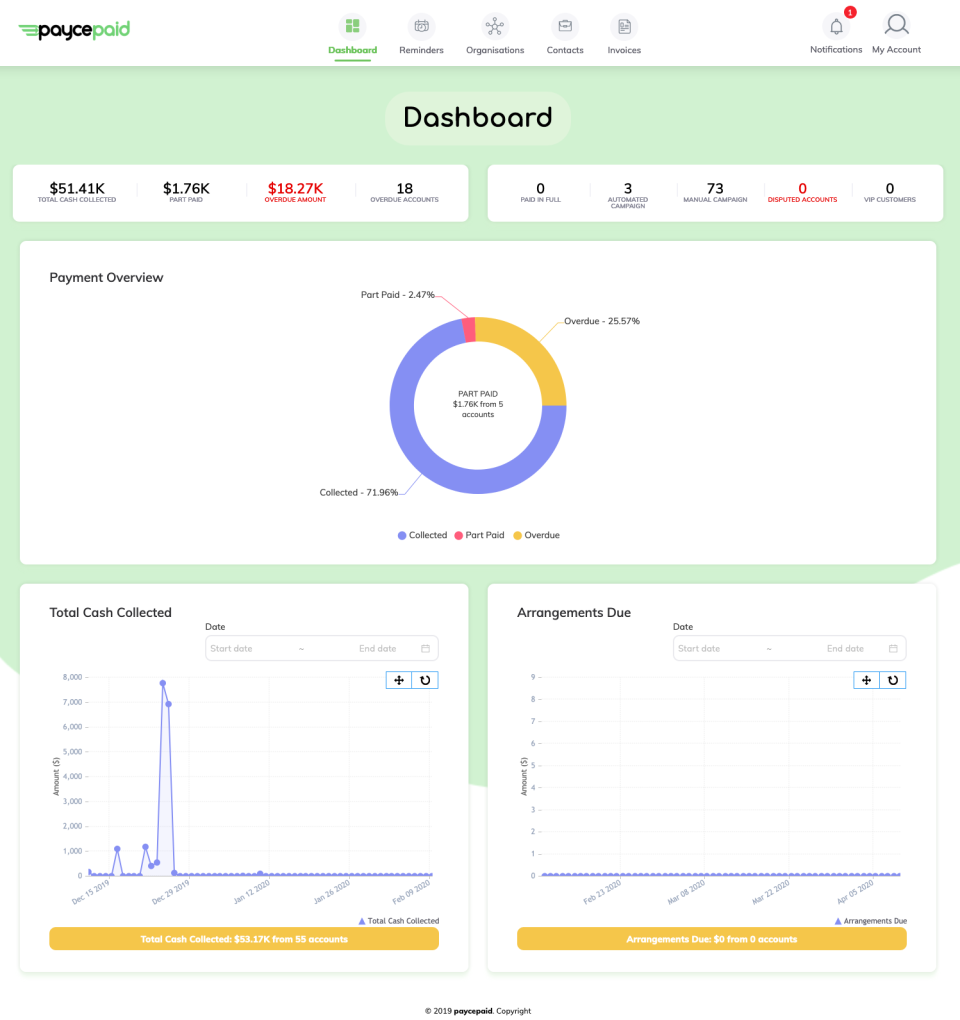This screenshot has height=1020, width=960.
Task: Reset the Arrangements Due chart view
Action: click(892, 679)
